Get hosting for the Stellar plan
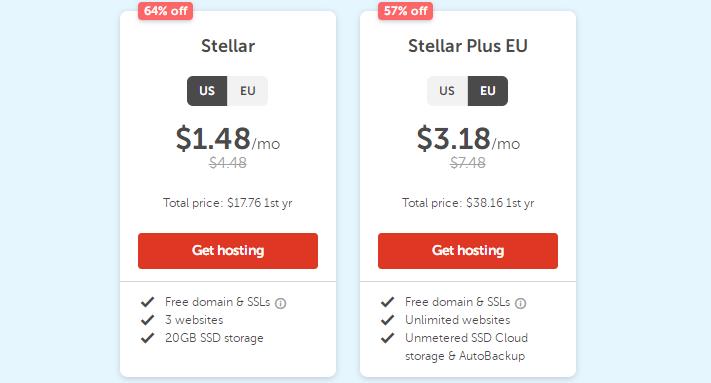711x383 pixels. [228, 251]
